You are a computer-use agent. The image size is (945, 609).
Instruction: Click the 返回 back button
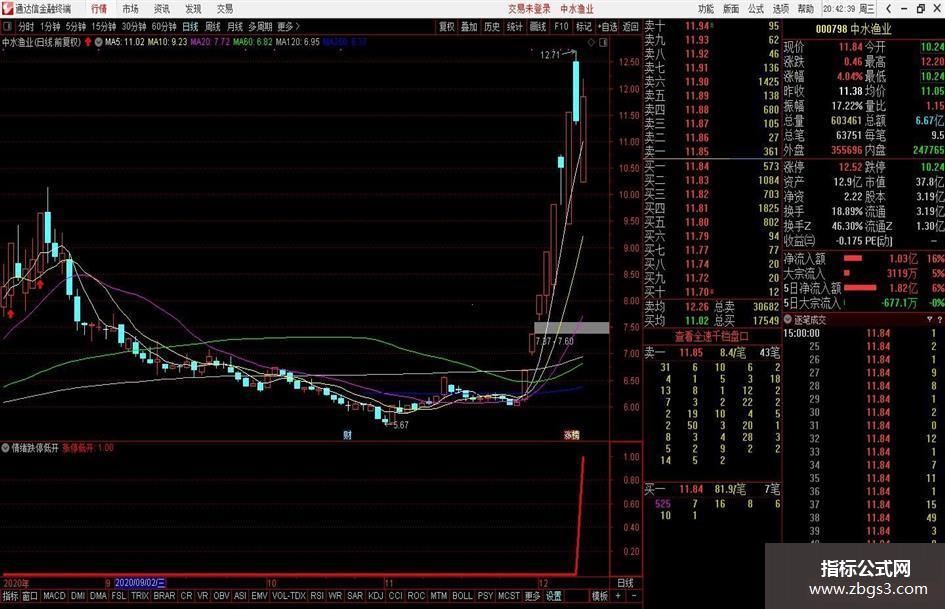coord(630,27)
